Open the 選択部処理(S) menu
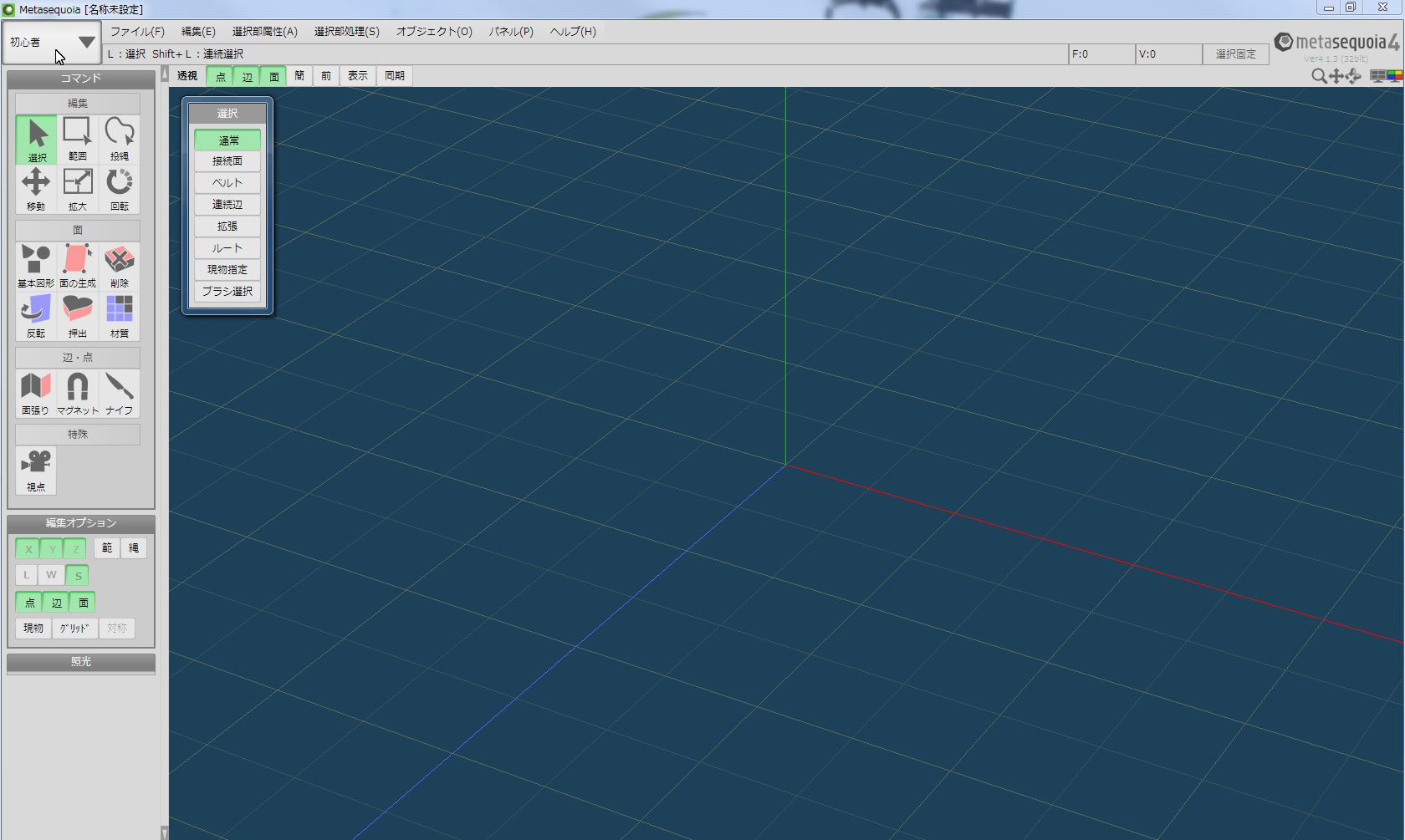 pyautogui.click(x=346, y=32)
